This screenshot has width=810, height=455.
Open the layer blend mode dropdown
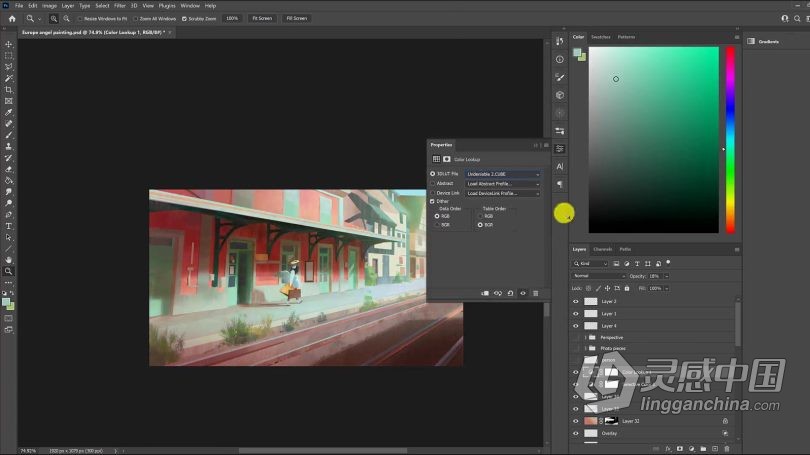point(599,276)
